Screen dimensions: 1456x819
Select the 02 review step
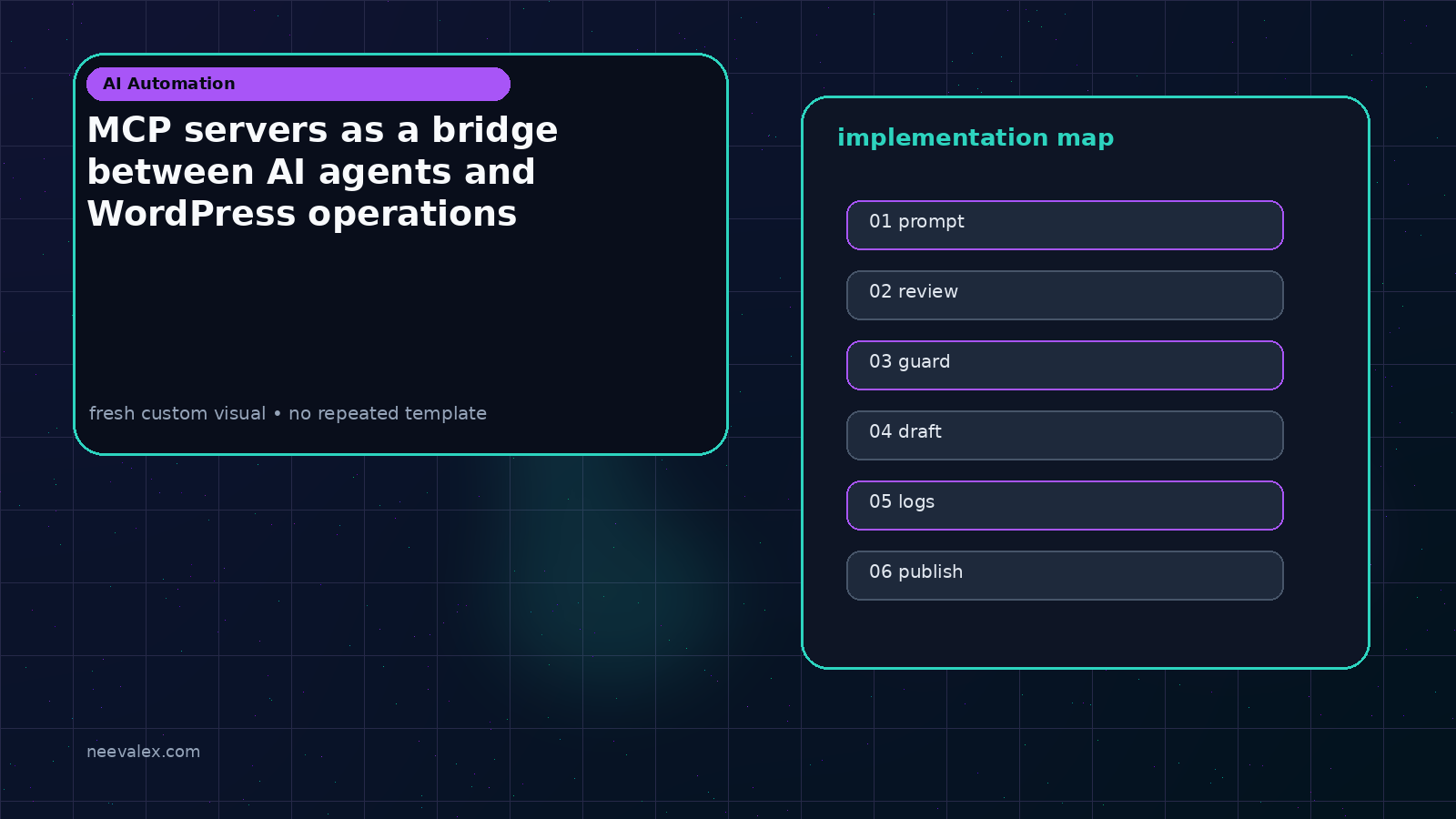click(x=1065, y=295)
